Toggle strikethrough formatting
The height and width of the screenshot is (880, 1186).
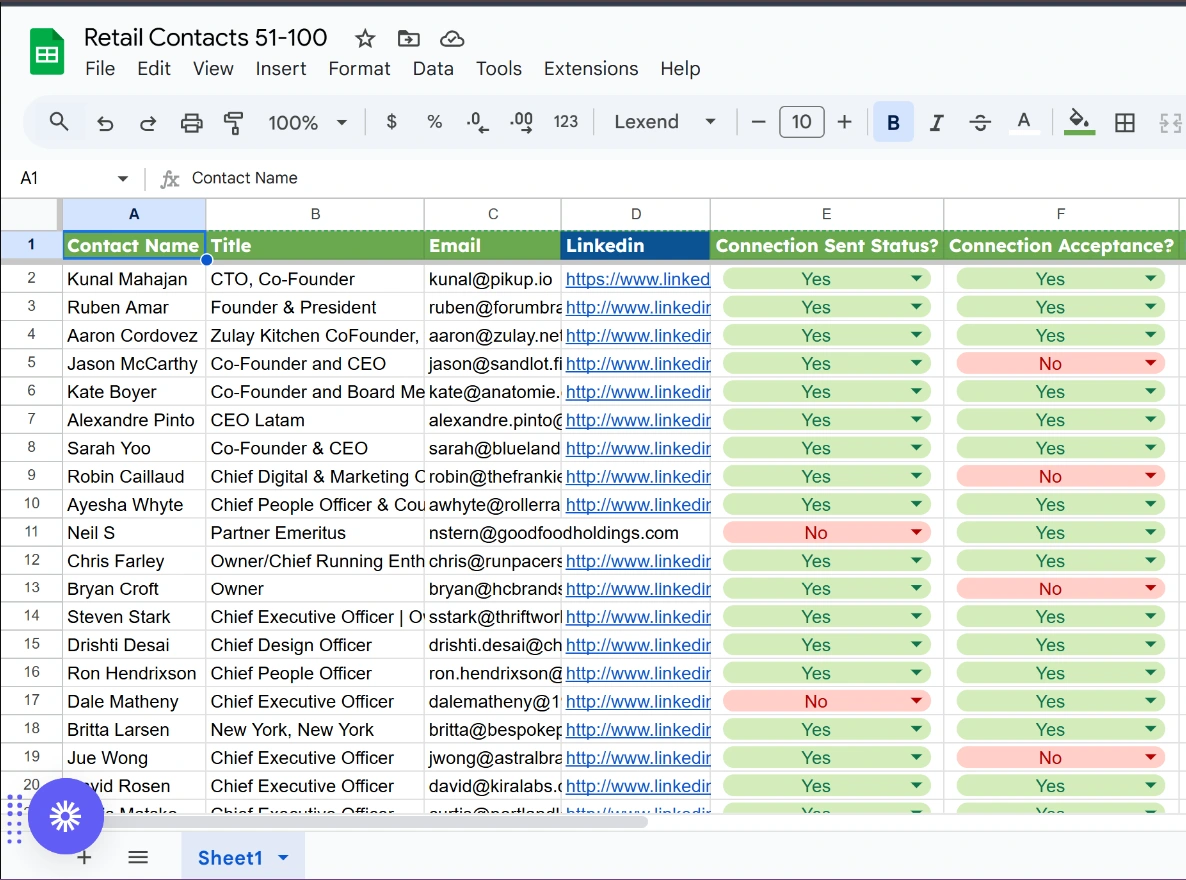click(x=980, y=122)
